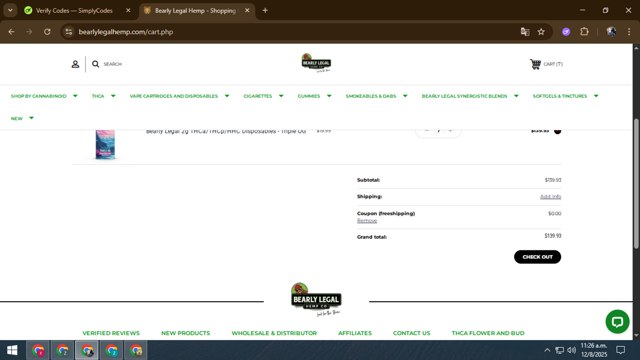Image resolution: width=640 pixels, height=360 pixels.
Task: Open the account user icon
Action: (75, 64)
